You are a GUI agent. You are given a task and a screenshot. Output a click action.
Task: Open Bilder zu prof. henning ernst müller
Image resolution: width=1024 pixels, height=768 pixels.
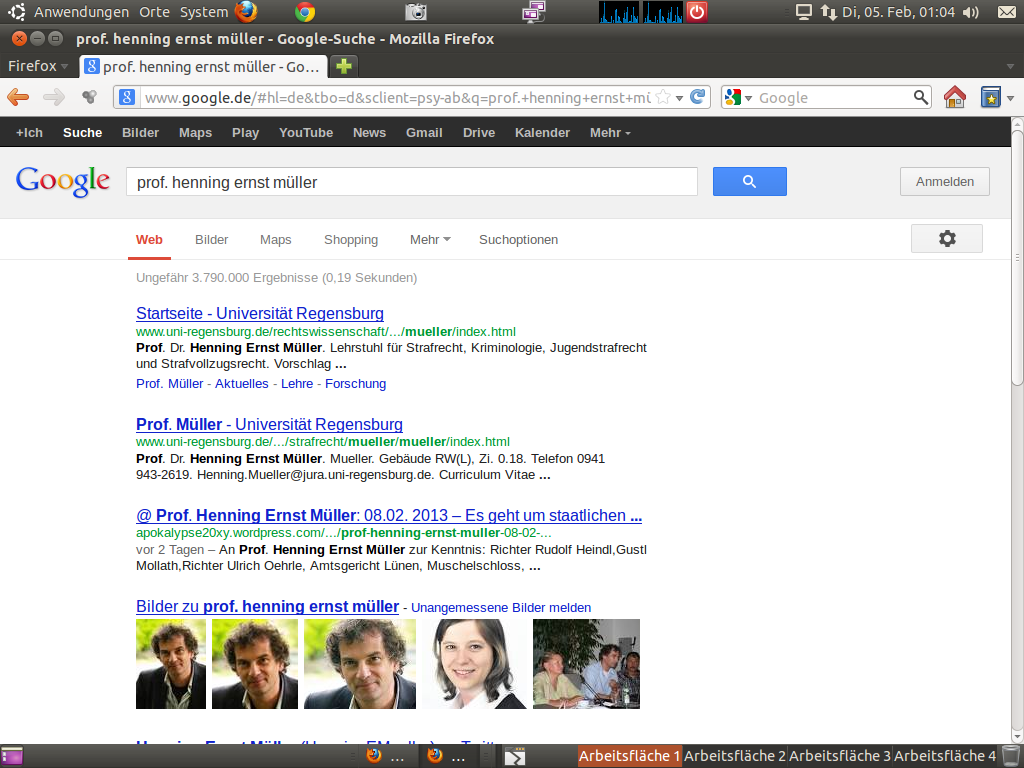click(267, 607)
